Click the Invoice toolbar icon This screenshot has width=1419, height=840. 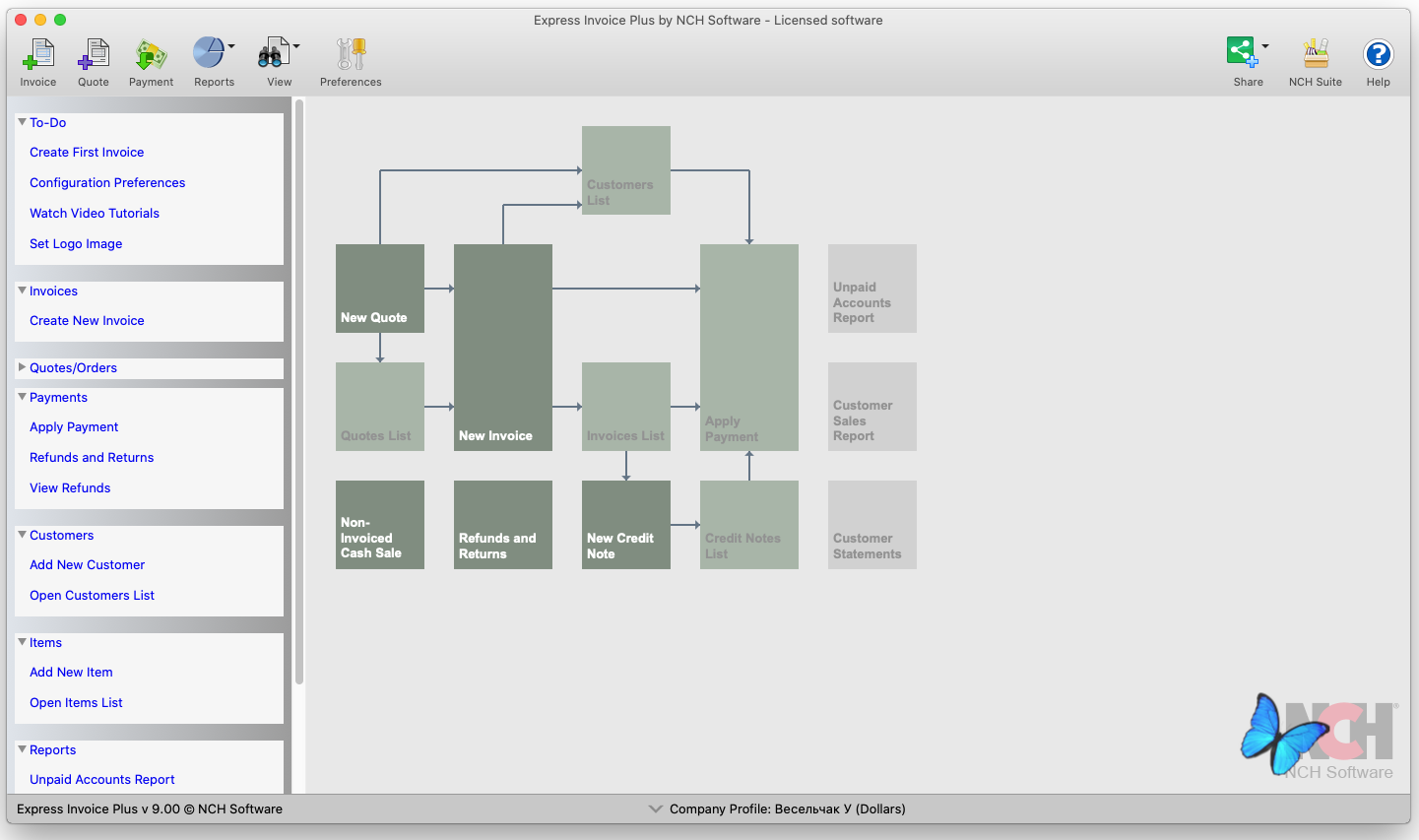coord(38,54)
